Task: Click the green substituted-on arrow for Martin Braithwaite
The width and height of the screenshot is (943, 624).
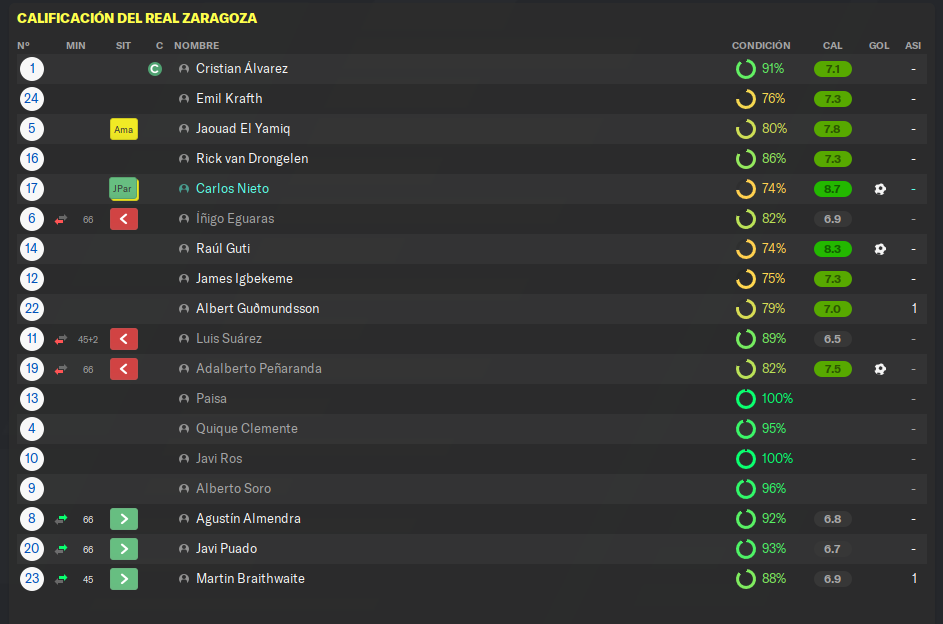Action: click(124, 579)
